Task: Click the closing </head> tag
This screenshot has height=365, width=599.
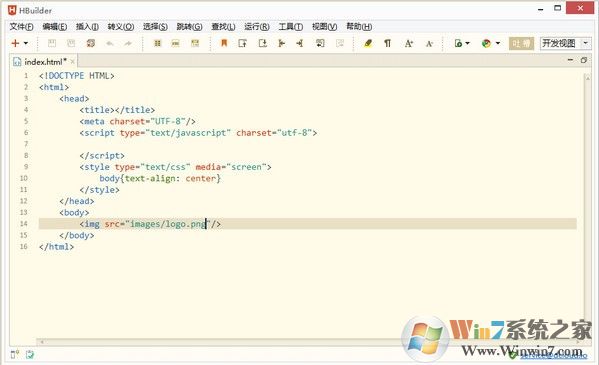Action: click(76, 201)
